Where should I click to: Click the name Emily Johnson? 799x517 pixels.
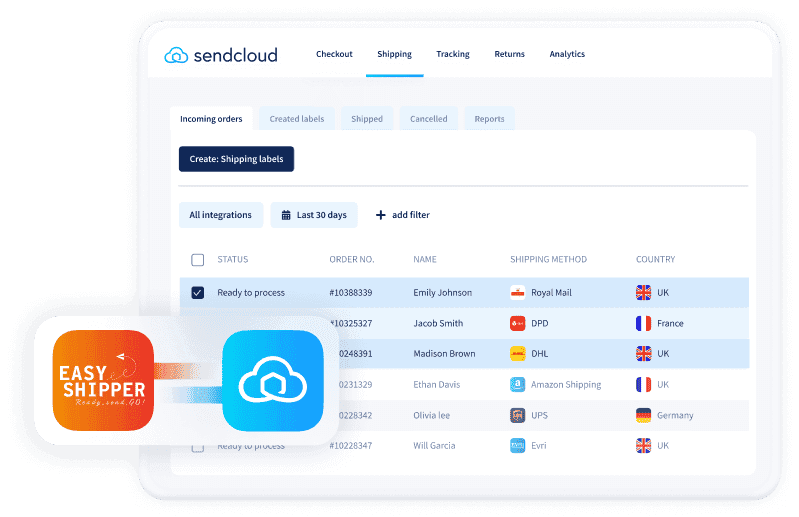point(443,293)
